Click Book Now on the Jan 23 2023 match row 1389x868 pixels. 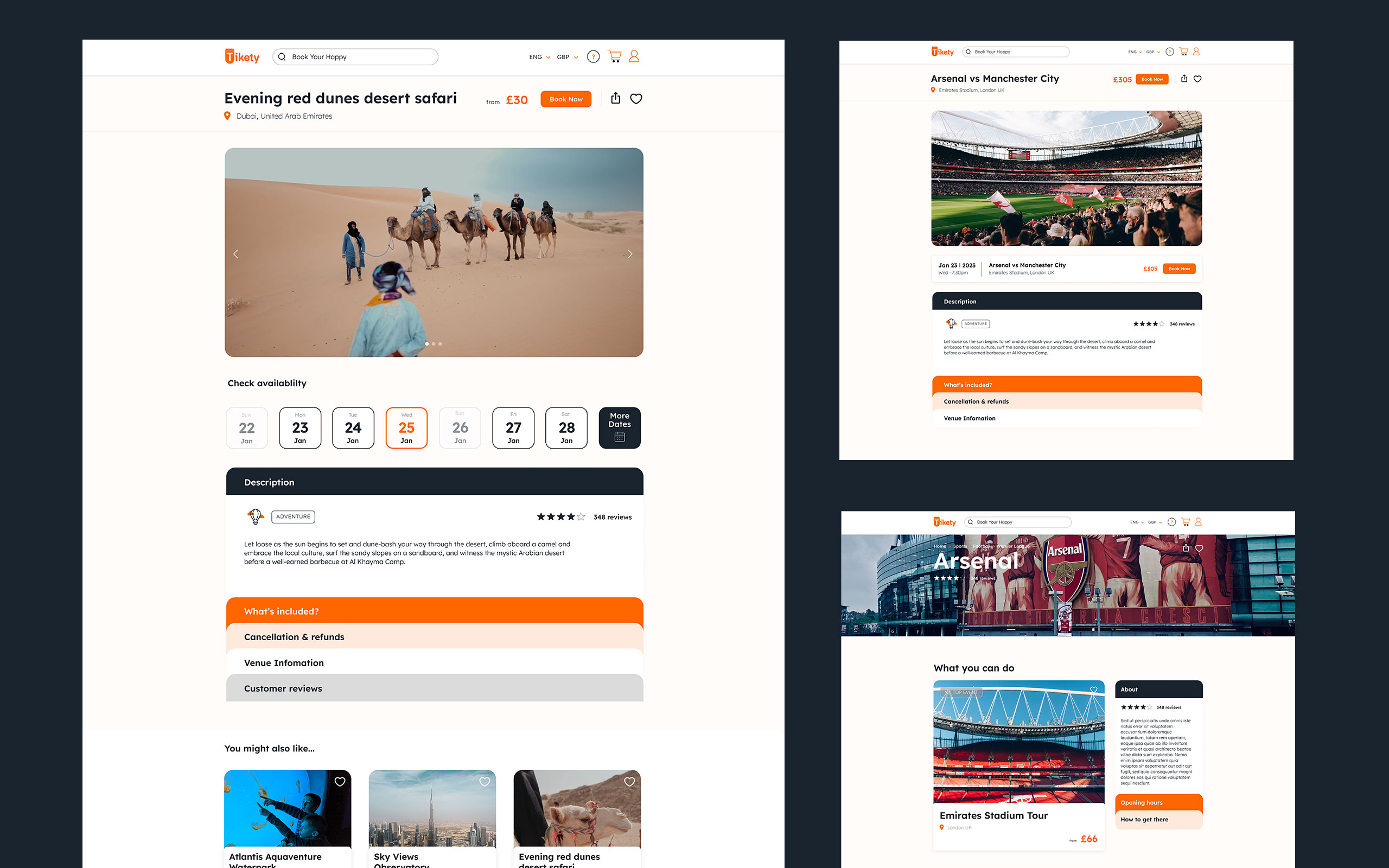pyautogui.click(x=1179, y=269)
